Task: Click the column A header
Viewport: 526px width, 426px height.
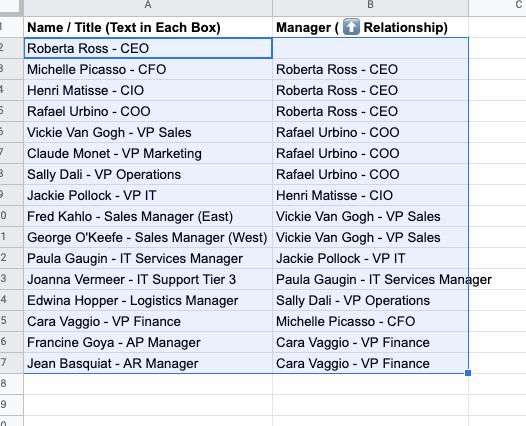Action: pos(148,5)
